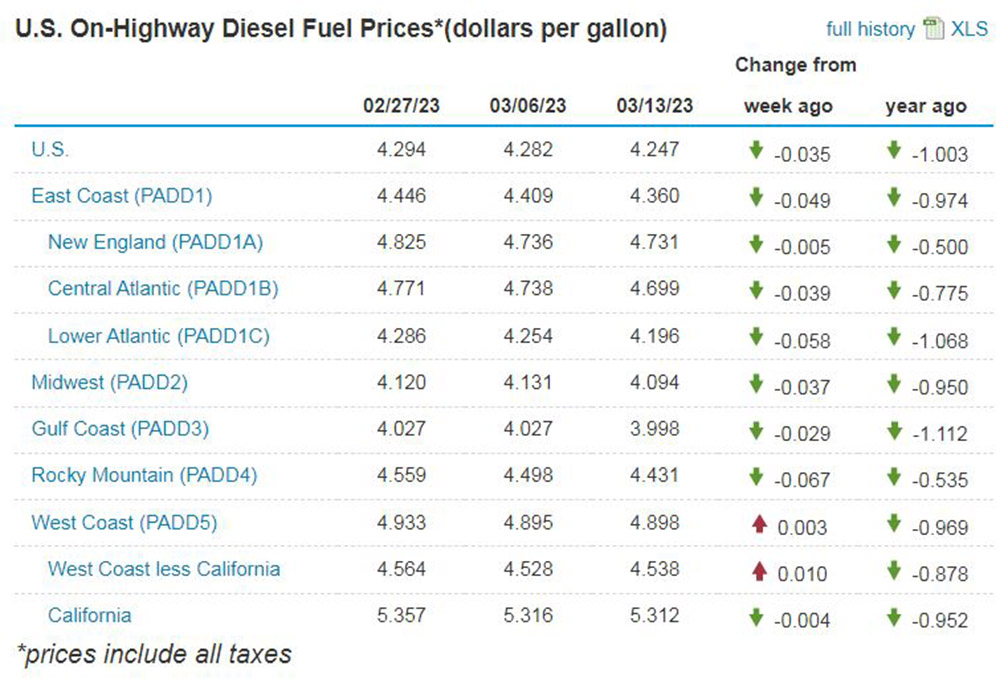Image resolution: width=1008 pixels, height=683 pixels.
Task: Download the XLS file link
Action: click(x=969, y=29)
